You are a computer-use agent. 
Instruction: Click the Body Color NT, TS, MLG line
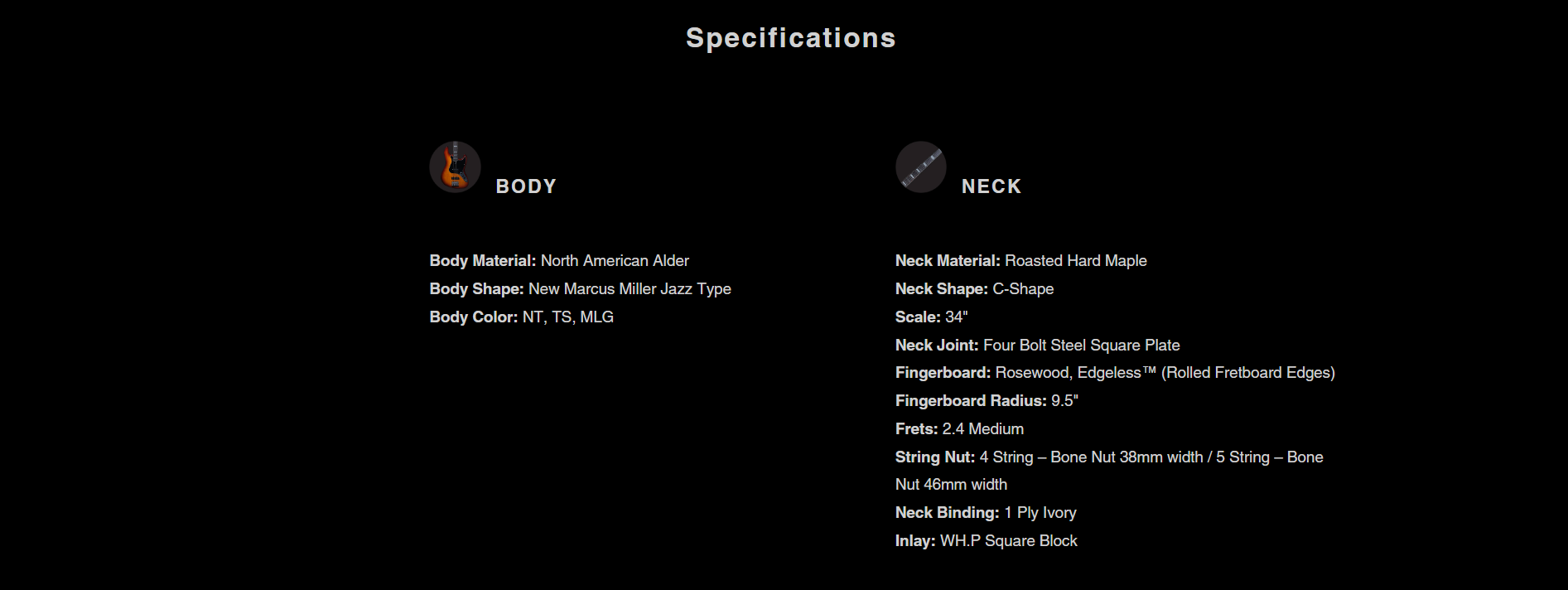[521, 317]
